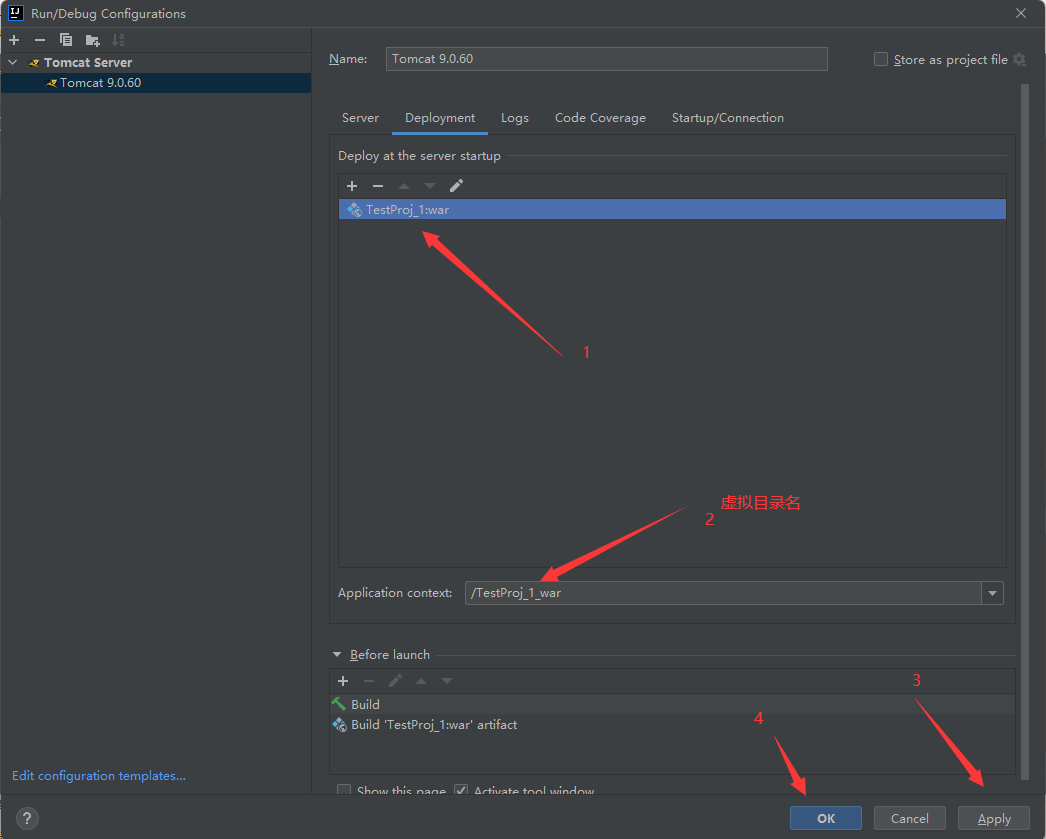Edit the selected deployment artifact
This screenshot has width=1046, height=839.
coord(456,186)
